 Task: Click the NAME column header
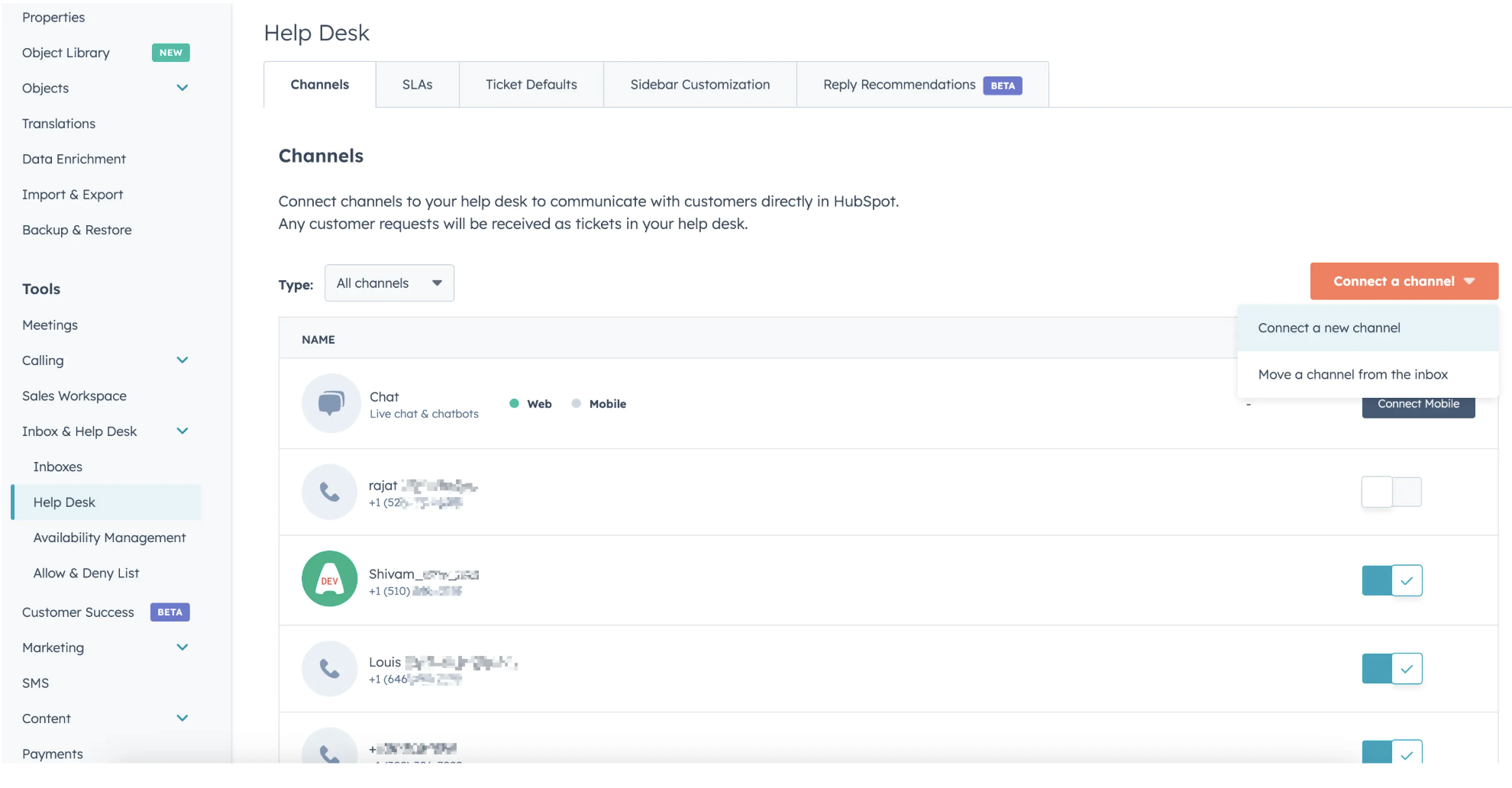point(318,340)
